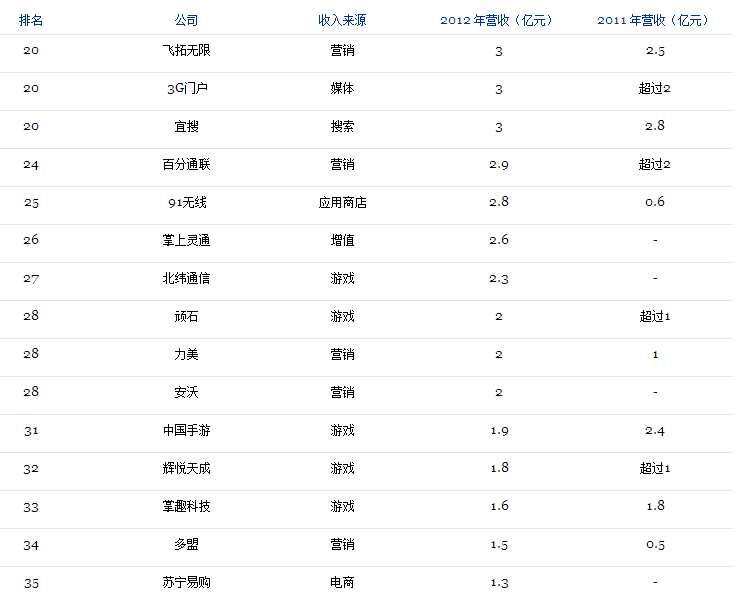Click 2012 revenue 2.9 for 百分通联
Viewport: 746px width, 604px height.
[499, 165]
